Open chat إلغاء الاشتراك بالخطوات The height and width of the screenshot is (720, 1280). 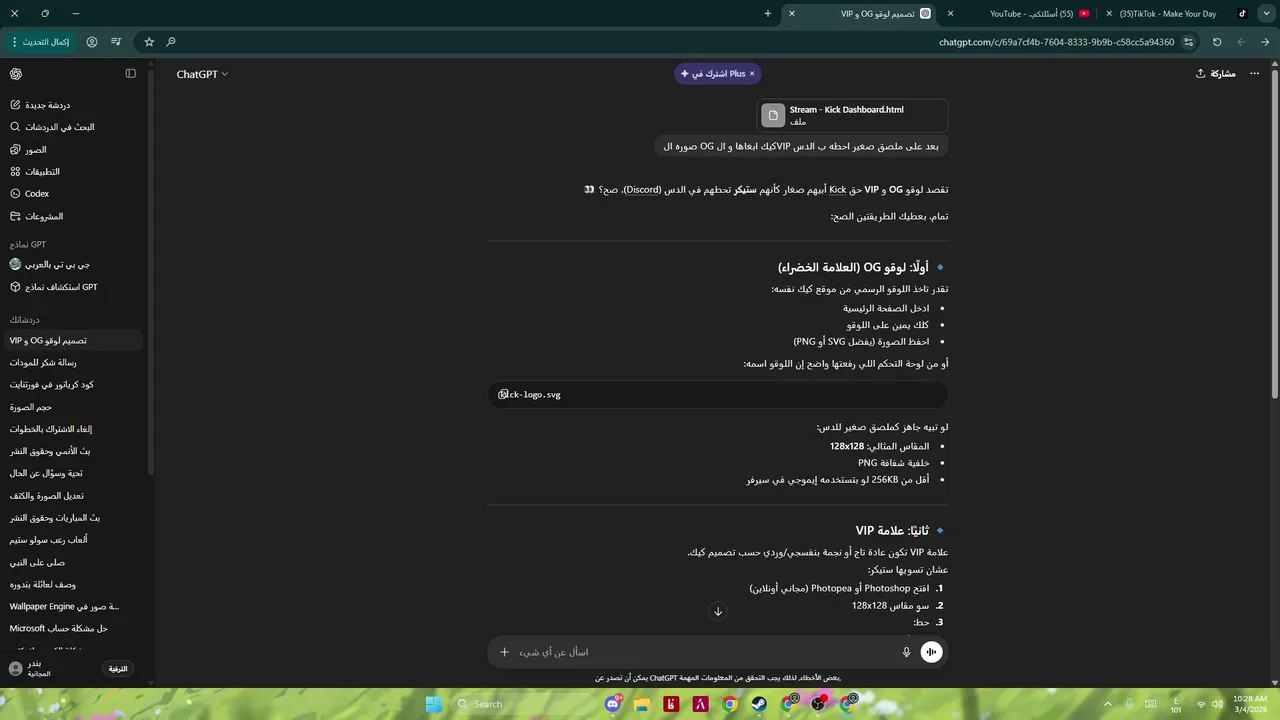(74, 429)
